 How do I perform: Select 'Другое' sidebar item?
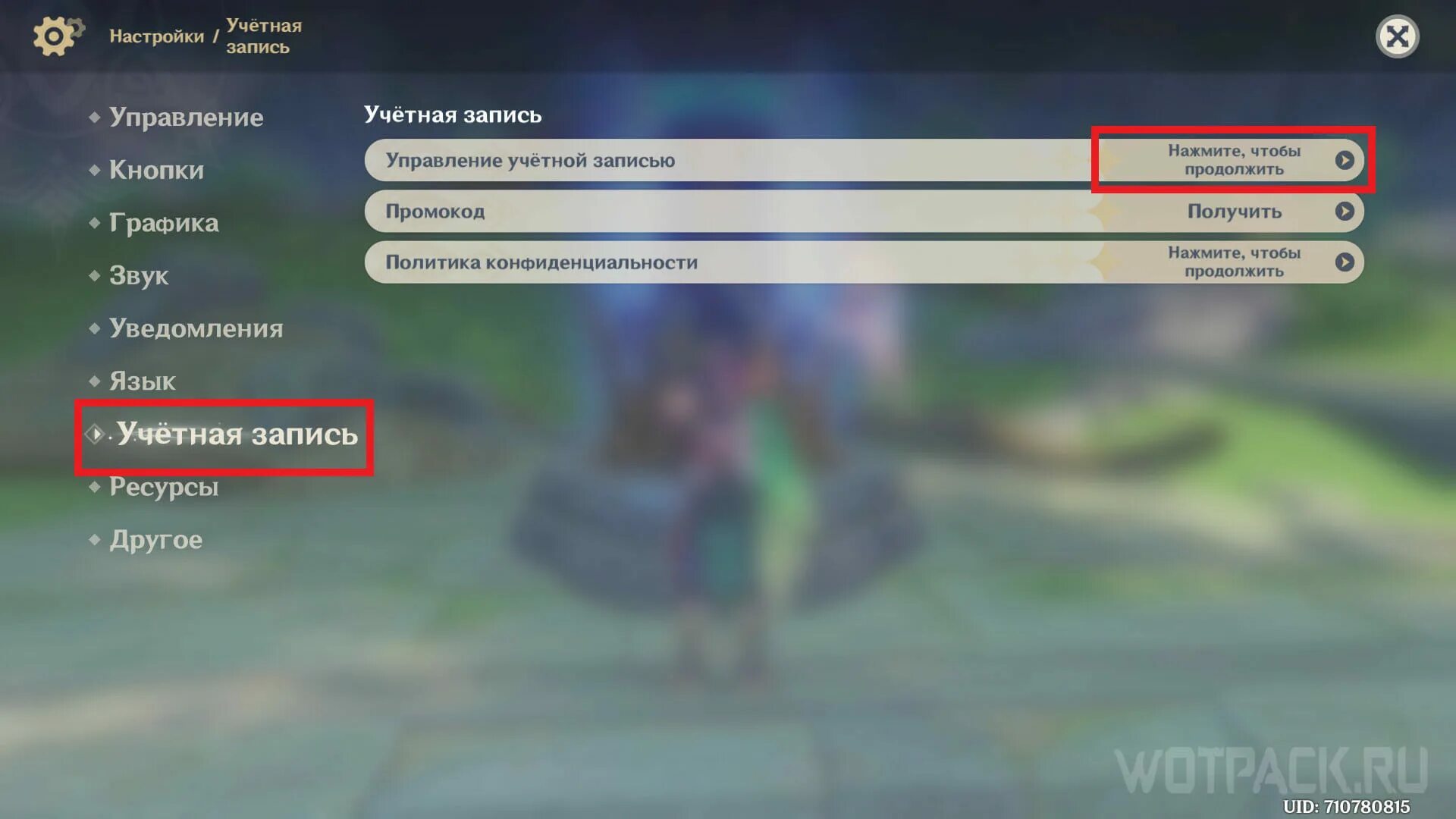pyautogui.click(x=154, y=540)
